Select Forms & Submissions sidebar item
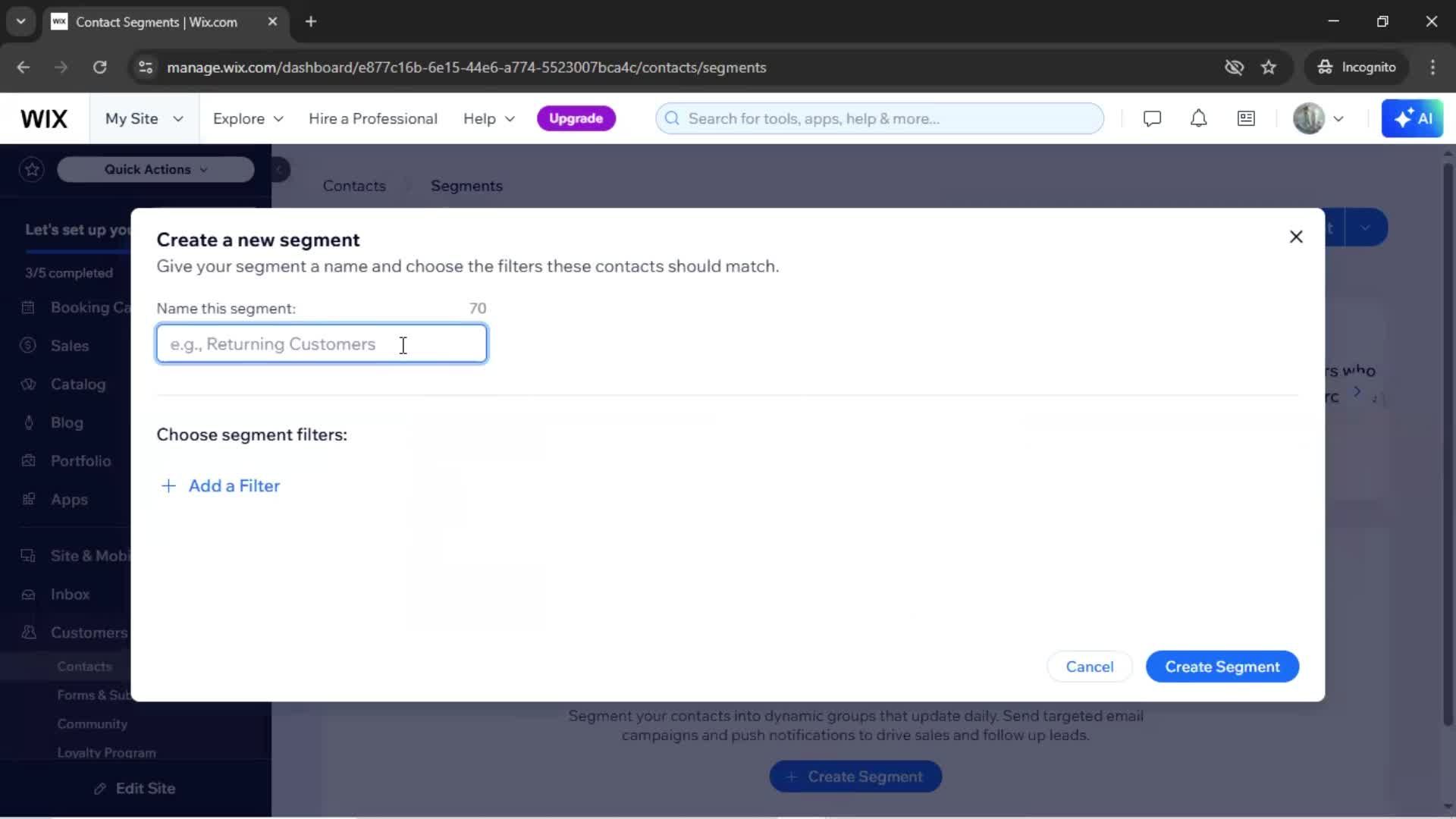The width and height of the screenshot is (1456, 819). [x=93, y=695]
